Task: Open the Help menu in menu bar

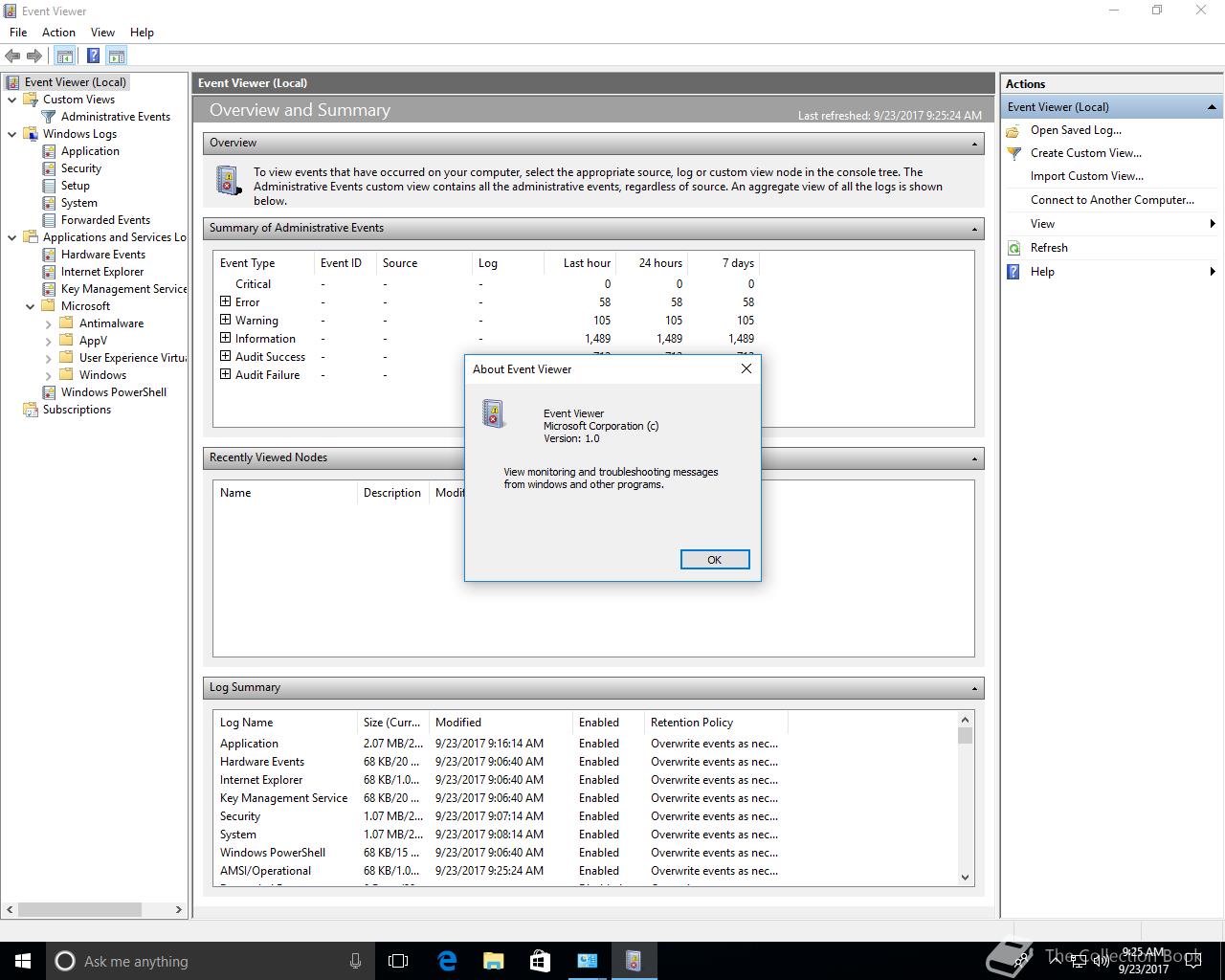Action: click(142, 32)
